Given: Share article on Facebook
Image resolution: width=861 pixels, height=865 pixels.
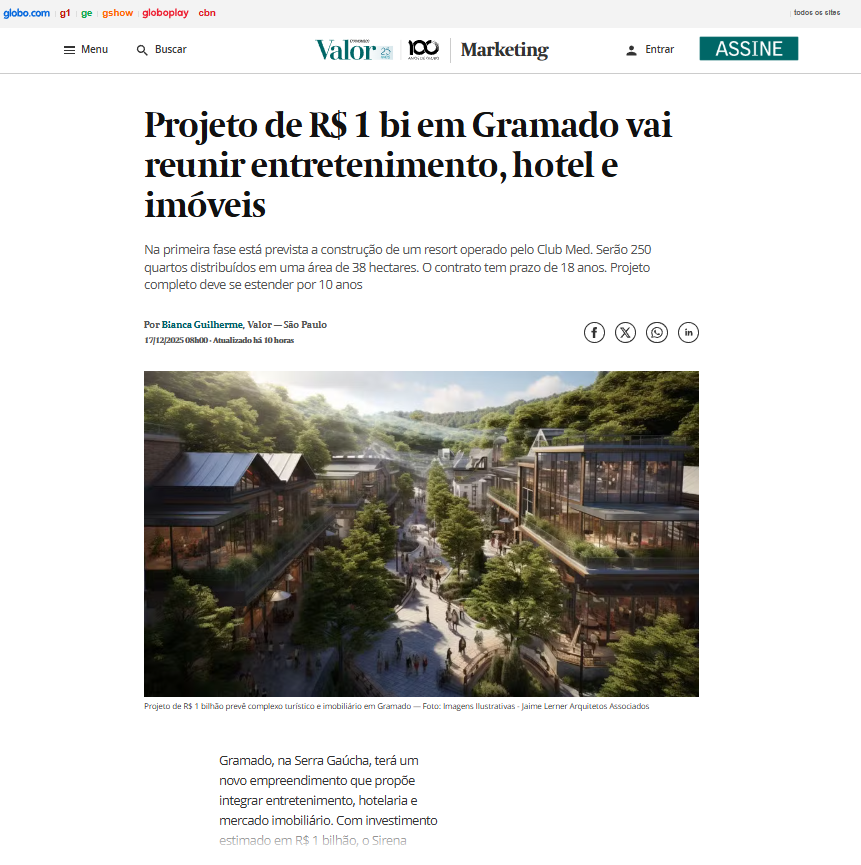Looking at the screenshot, I should coord(594,333).
